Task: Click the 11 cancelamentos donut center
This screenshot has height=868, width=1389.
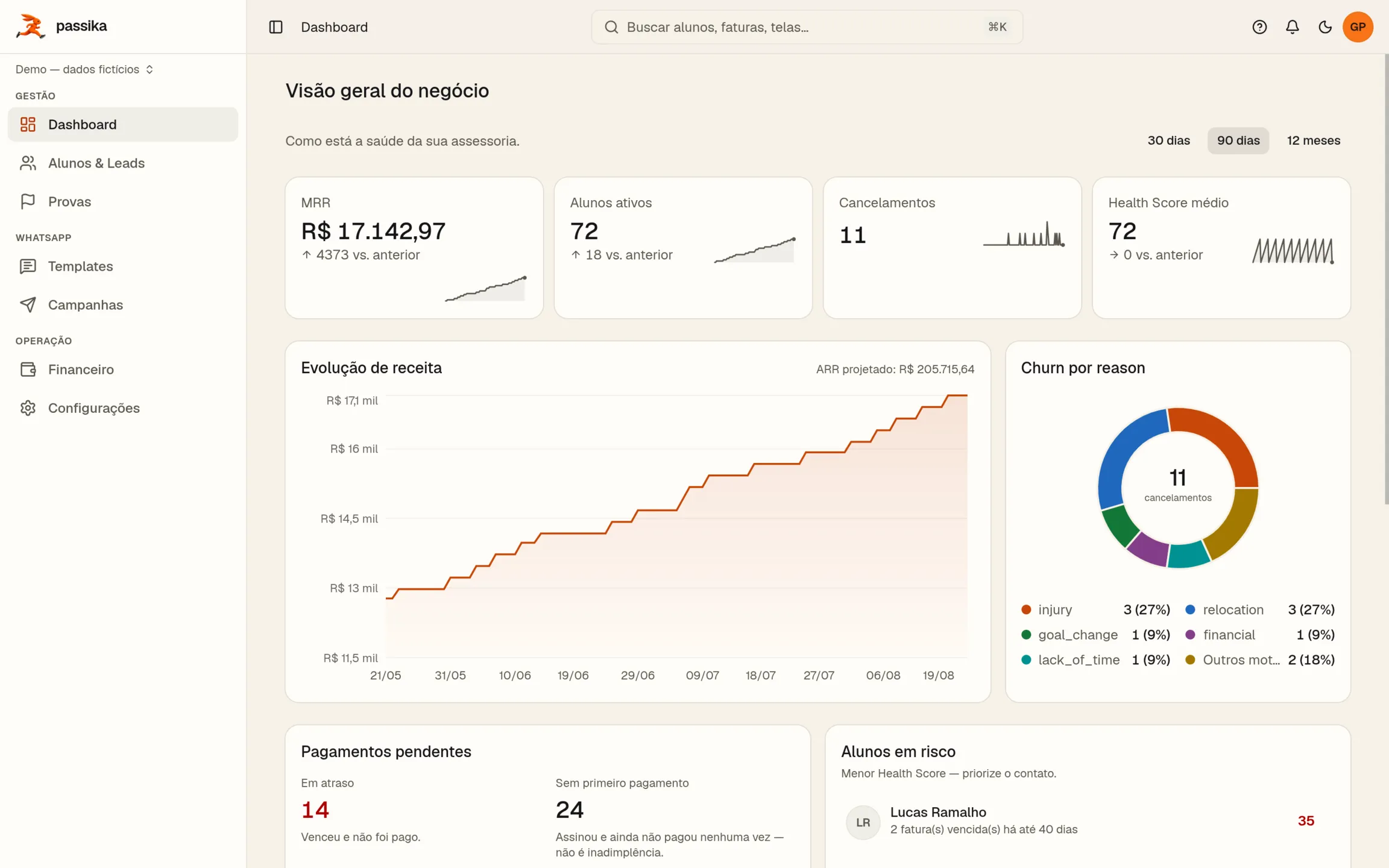Action: (1178, 485)
